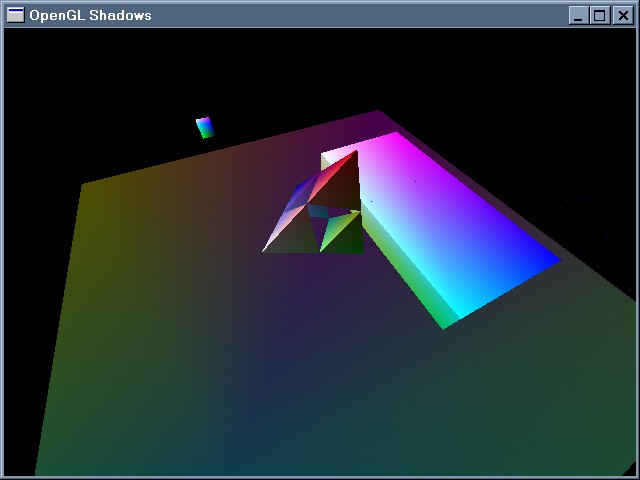Click the pyramid's green lower-right face
Image resolution: width=640 pixels, height=480 pixels.
[342, 235]
